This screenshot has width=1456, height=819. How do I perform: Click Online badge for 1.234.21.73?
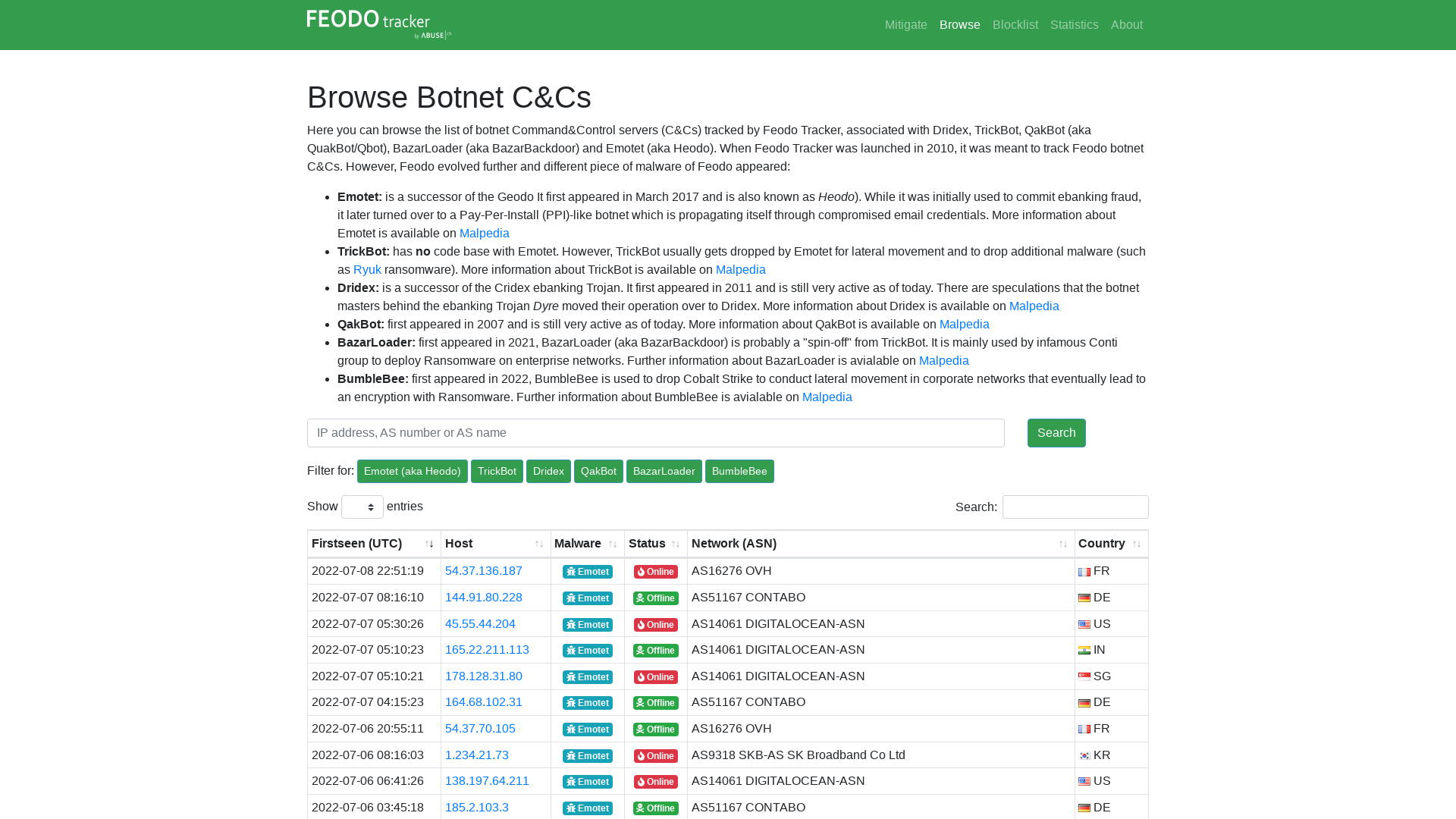656,756
